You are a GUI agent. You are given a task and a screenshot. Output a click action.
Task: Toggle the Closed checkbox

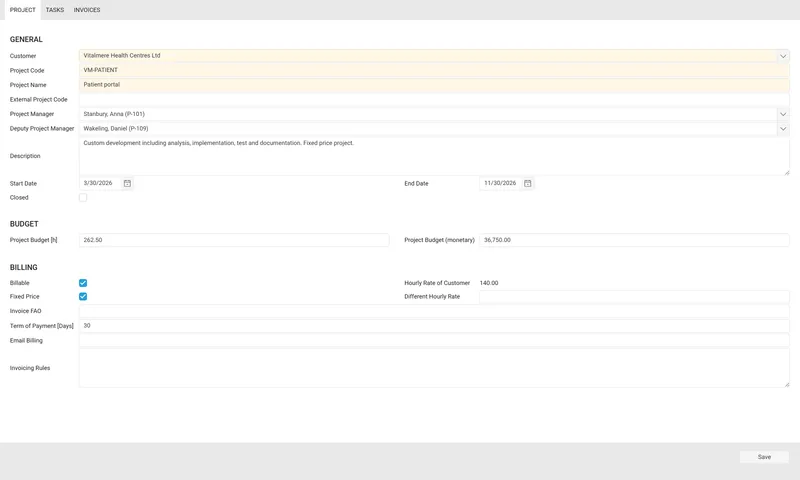83,197
